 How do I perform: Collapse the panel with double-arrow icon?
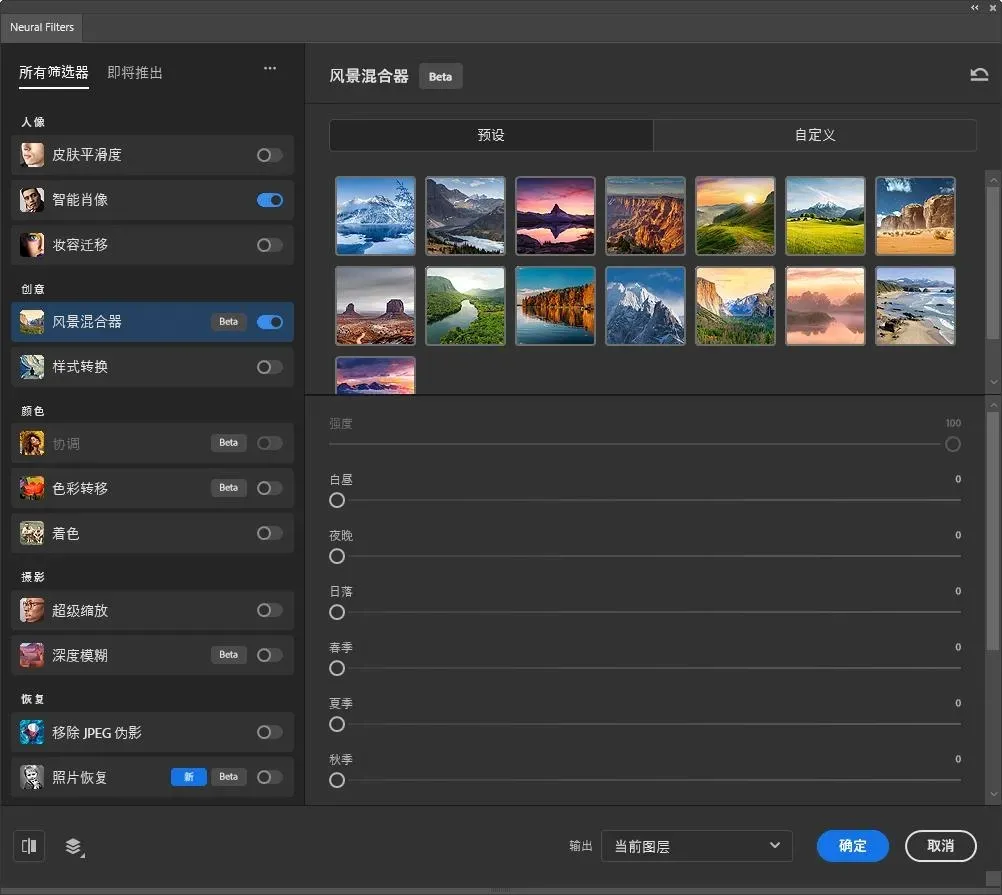[x=976, y=7]
